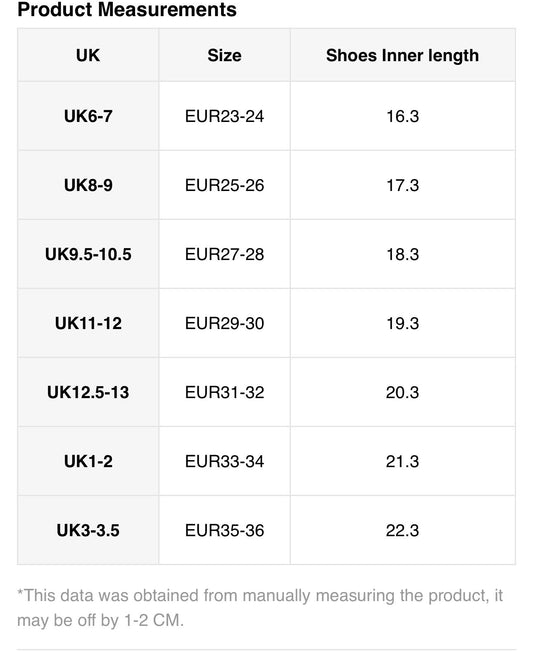Click the EUR29-30 size cell
Image resolution: width=533 pixels, height=654 pixels.
[224, 323]
